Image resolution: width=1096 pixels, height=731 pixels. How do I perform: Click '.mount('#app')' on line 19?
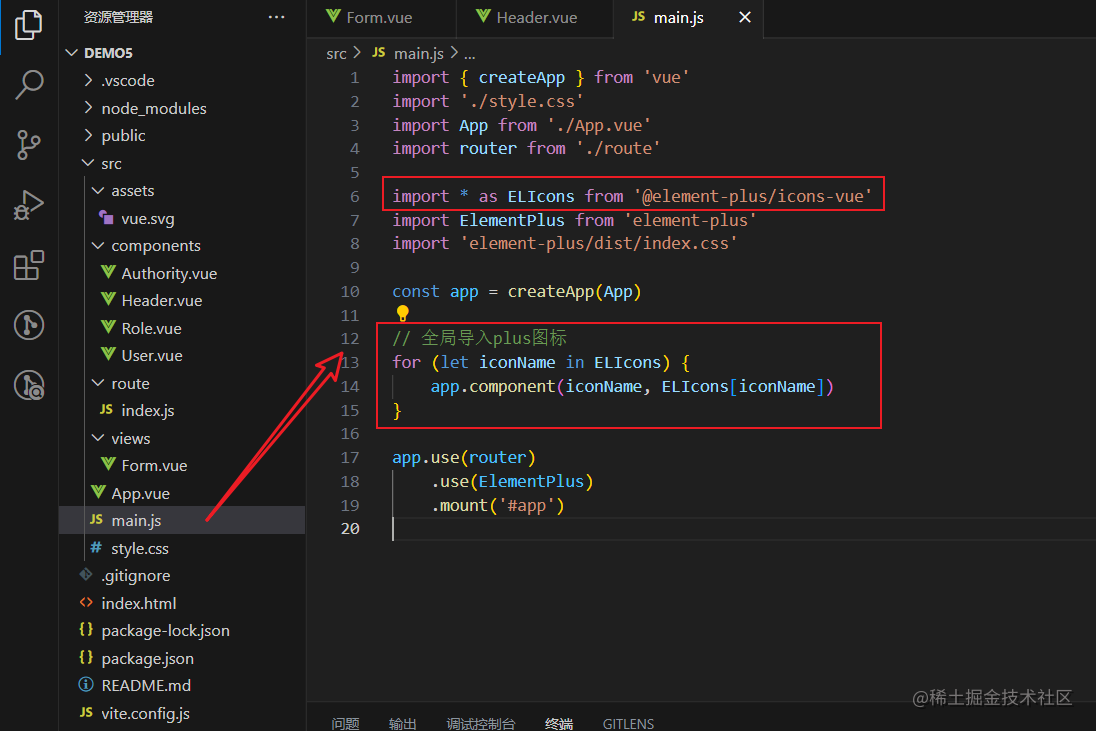pos(498,505)
